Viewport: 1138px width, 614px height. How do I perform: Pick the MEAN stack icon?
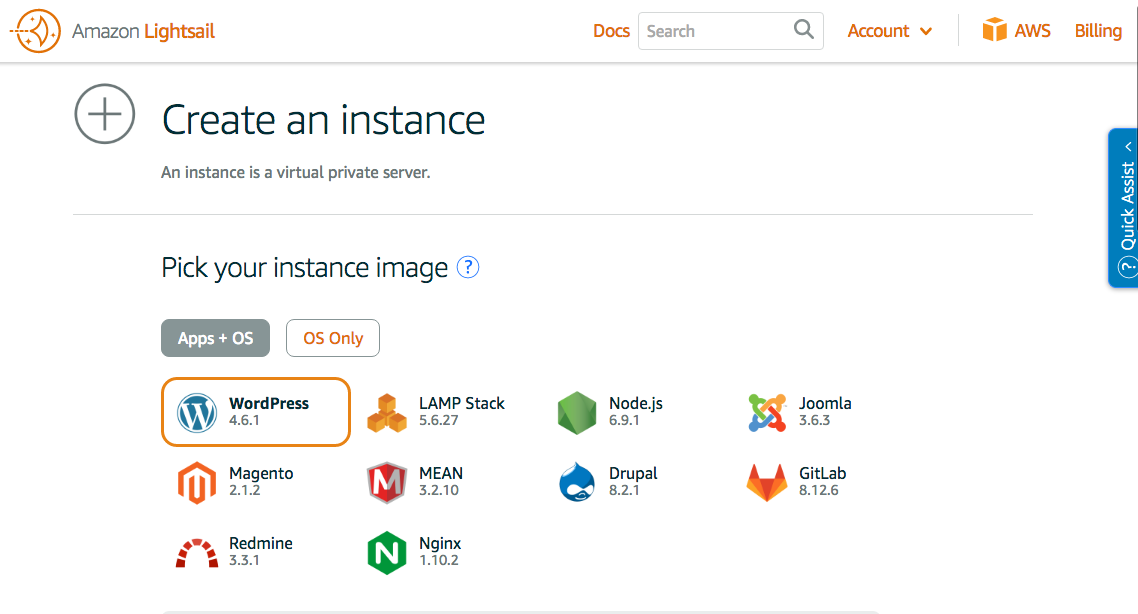click(387, 483)
